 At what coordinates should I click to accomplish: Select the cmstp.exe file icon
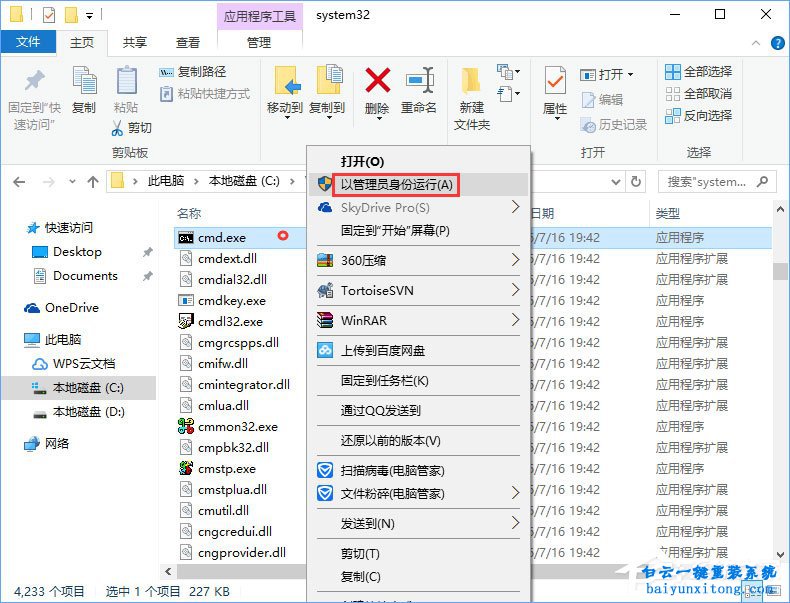tap(186, 468)
